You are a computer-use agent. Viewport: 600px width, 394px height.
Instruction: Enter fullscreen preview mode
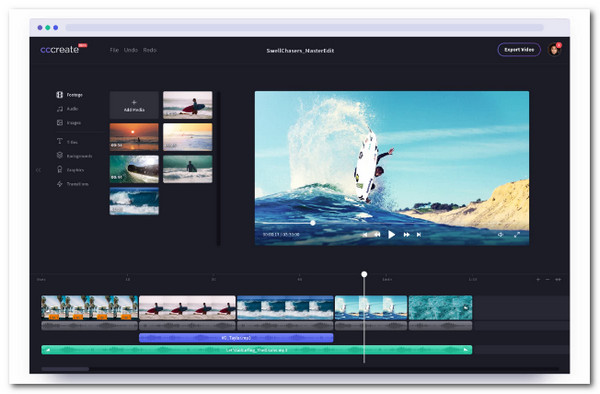pos(517,234)
